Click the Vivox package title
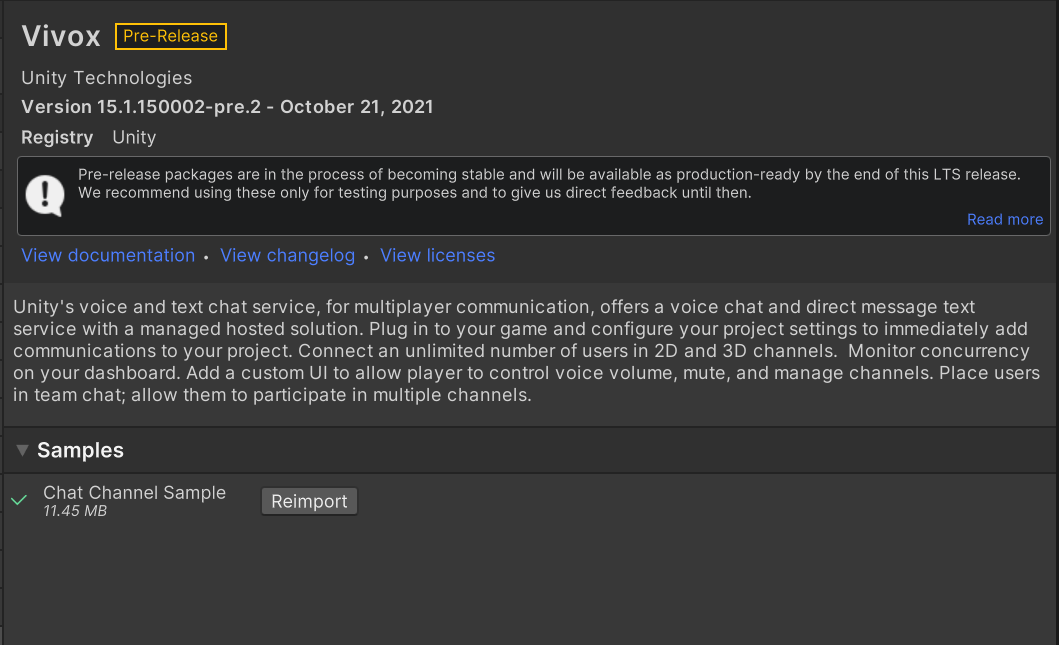The height and width of the screenshot is (645, 1059). pyautogui.click(x=61, y=36)
